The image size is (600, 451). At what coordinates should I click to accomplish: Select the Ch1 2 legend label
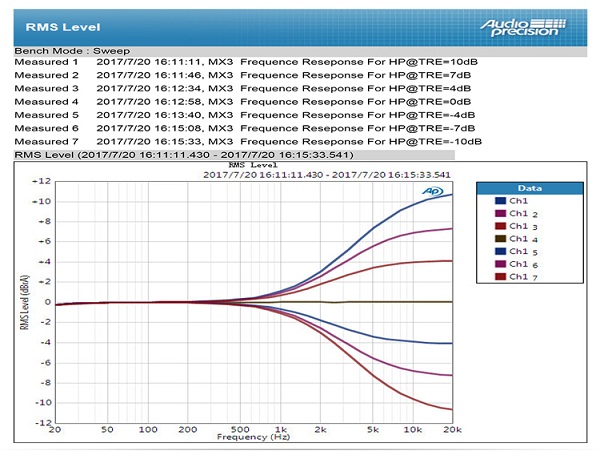pos(523,214)
